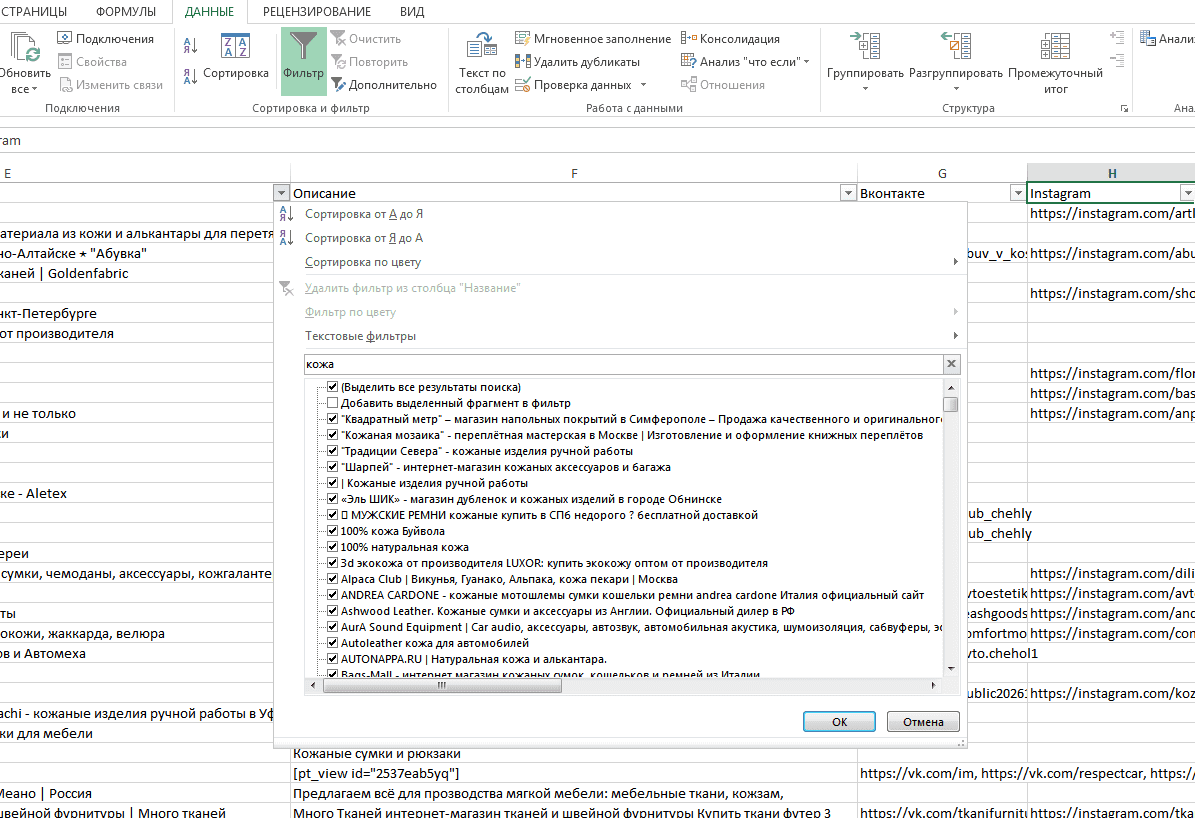Click Изменить связи edit links
Screen dimensions: 1195x818
(x=111, y=85)
